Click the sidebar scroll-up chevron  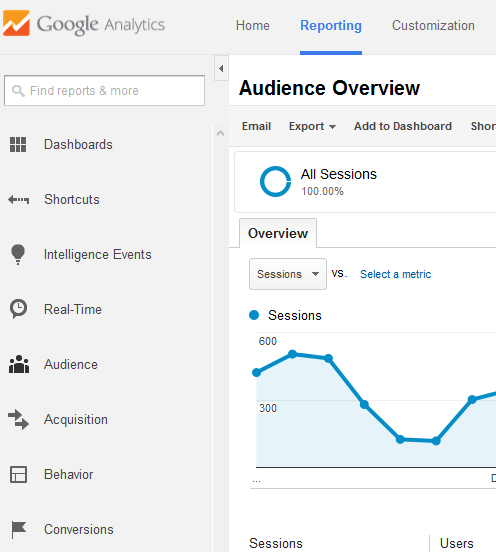click(220, 133)
